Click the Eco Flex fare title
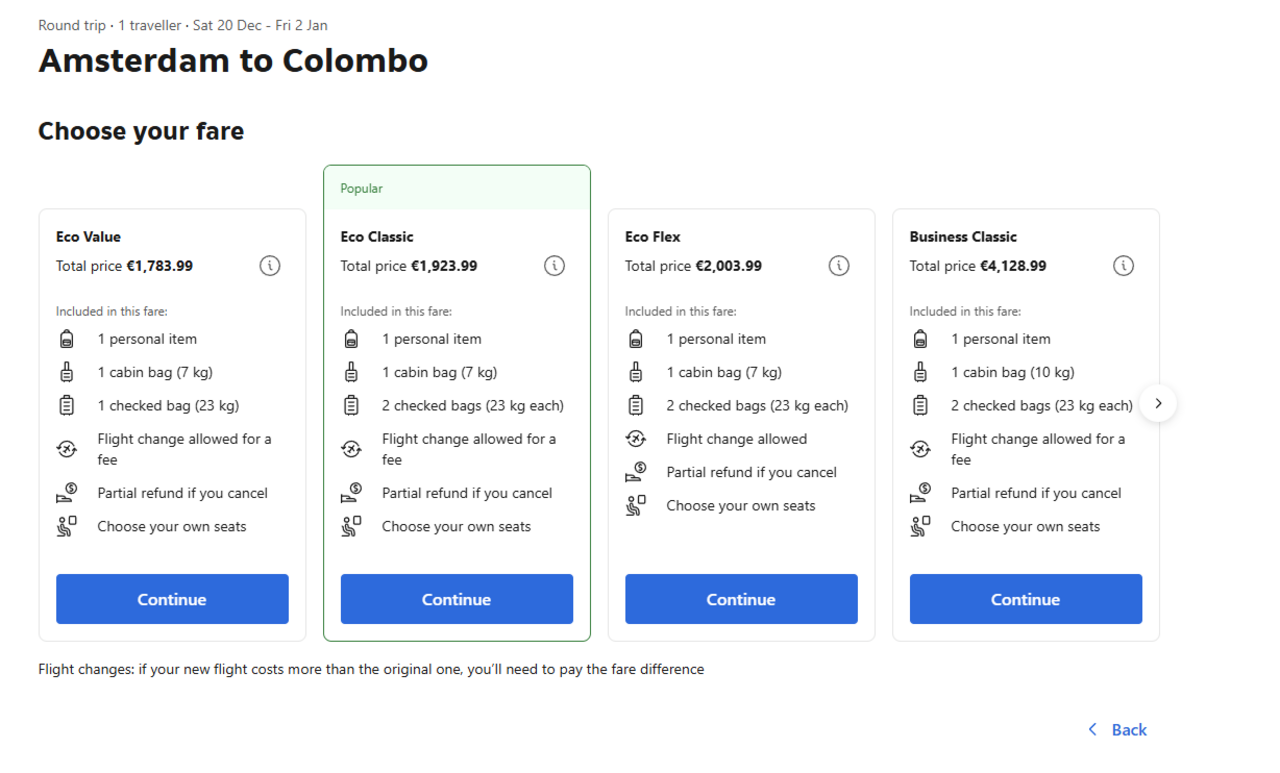The height and width of the screenshot is (773, 1280). pos(653,237)
